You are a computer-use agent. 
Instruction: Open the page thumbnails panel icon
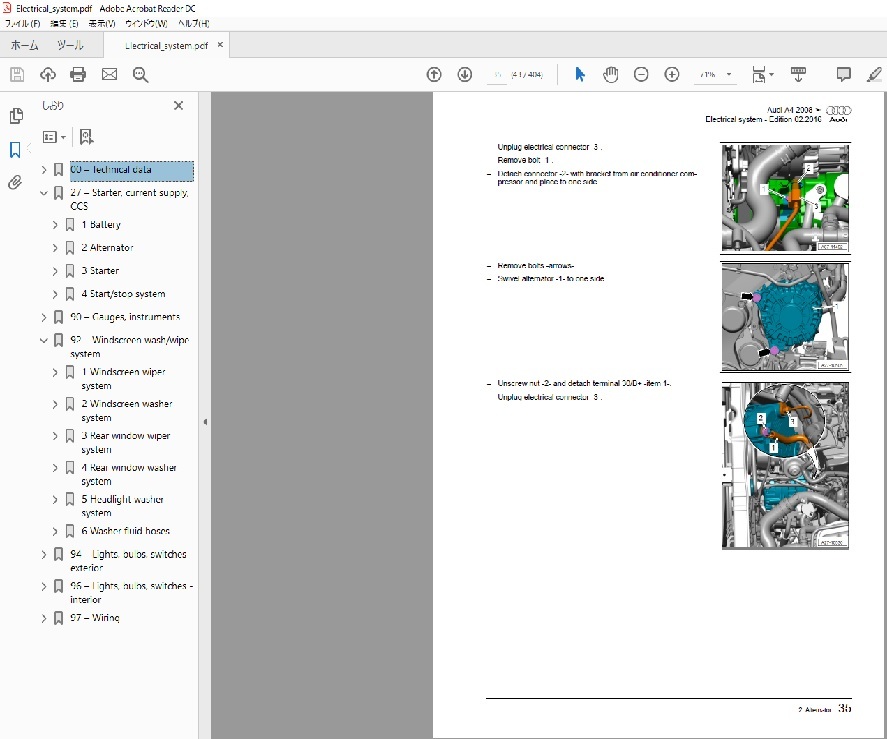coord(15,116)
